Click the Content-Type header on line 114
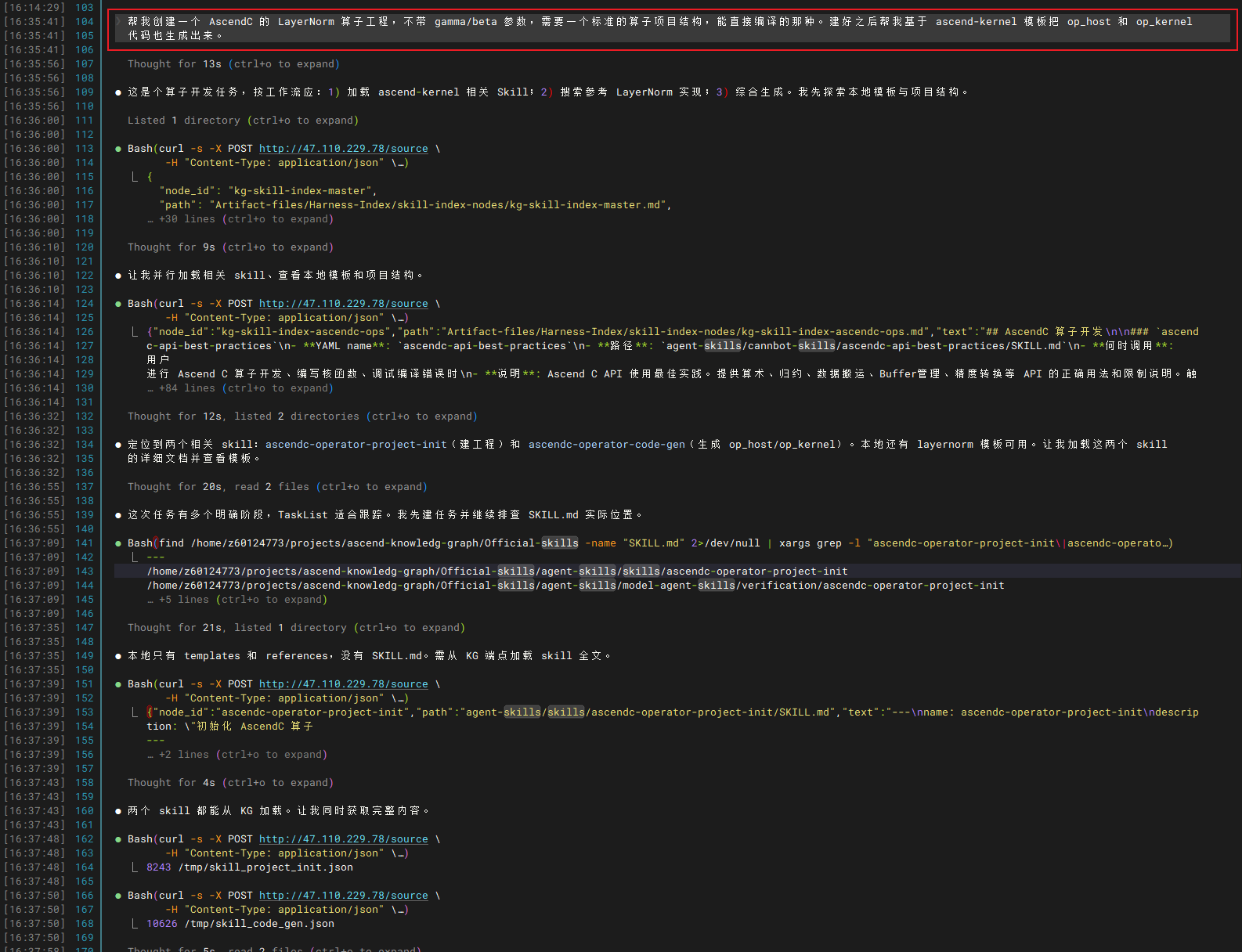Viewport: 1242px width, 952px height. click(287, 163)
